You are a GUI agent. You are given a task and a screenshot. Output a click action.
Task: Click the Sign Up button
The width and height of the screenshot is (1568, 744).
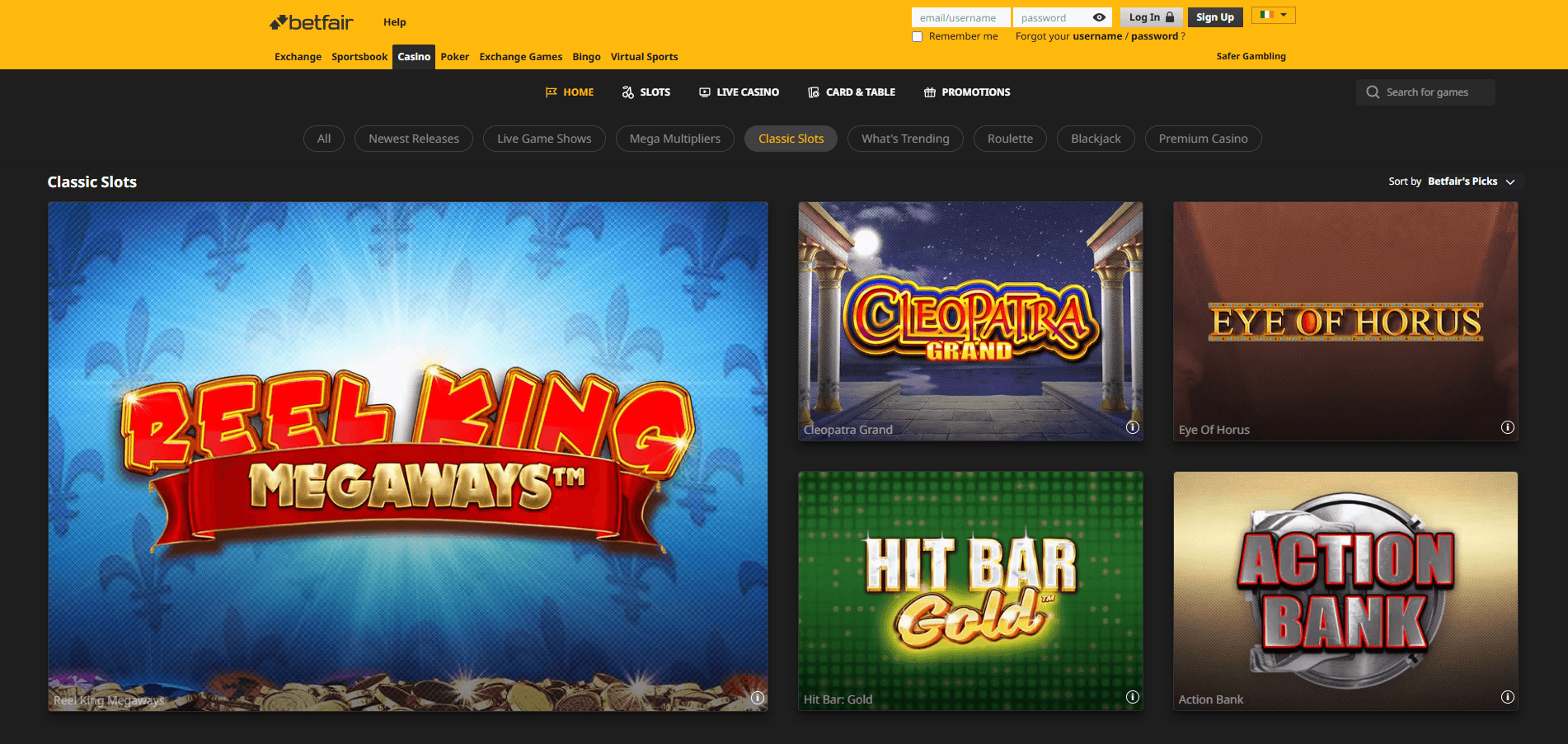pos(1215,17)
